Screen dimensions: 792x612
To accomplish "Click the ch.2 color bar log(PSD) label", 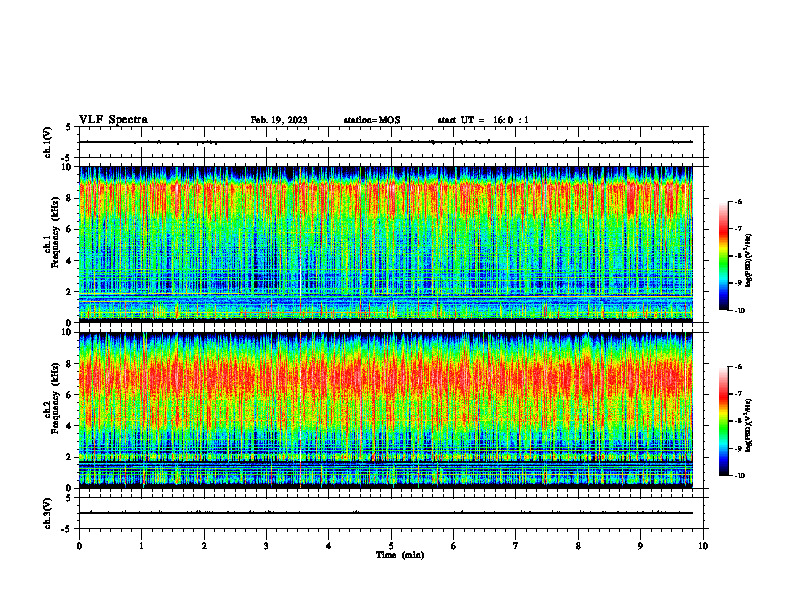I will click(749, 426).
